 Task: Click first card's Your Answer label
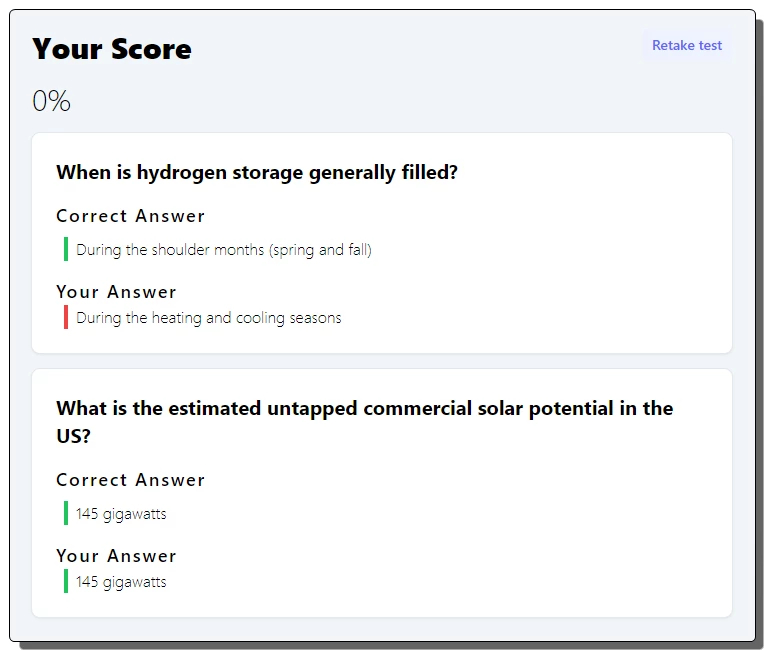click(116, 292)
